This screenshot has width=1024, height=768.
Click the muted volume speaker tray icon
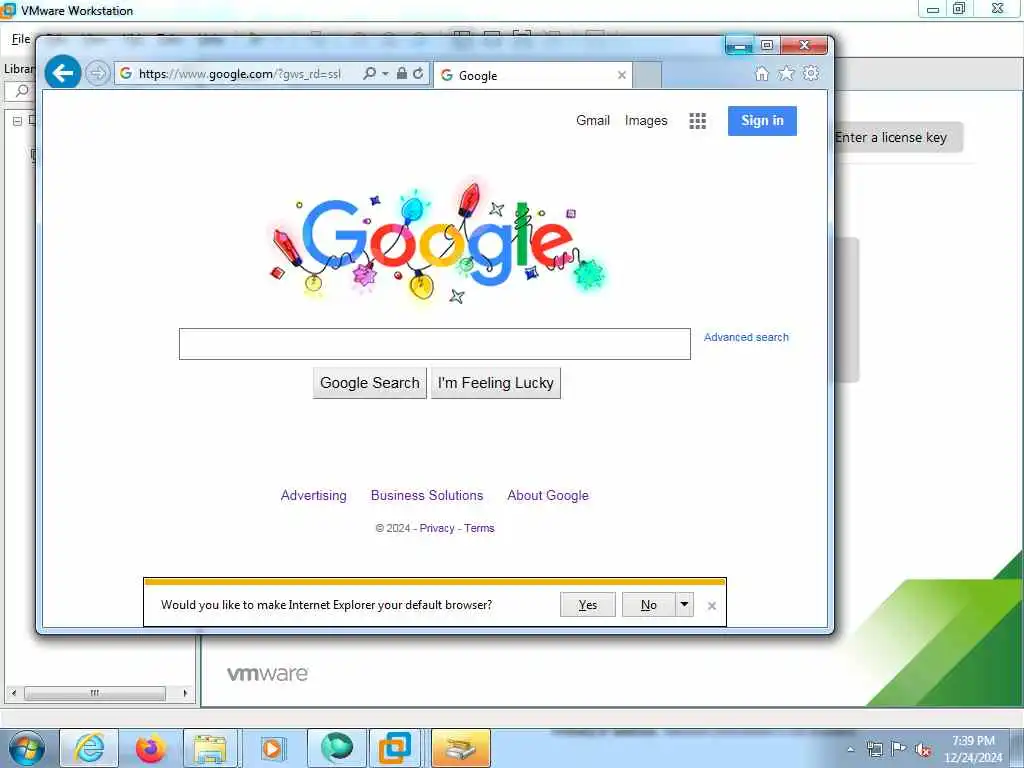923,750
